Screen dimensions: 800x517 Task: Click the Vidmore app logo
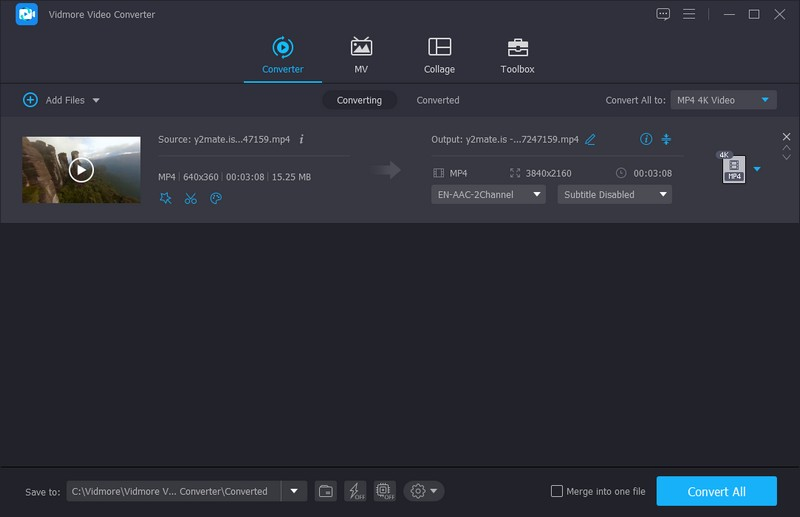27,14
